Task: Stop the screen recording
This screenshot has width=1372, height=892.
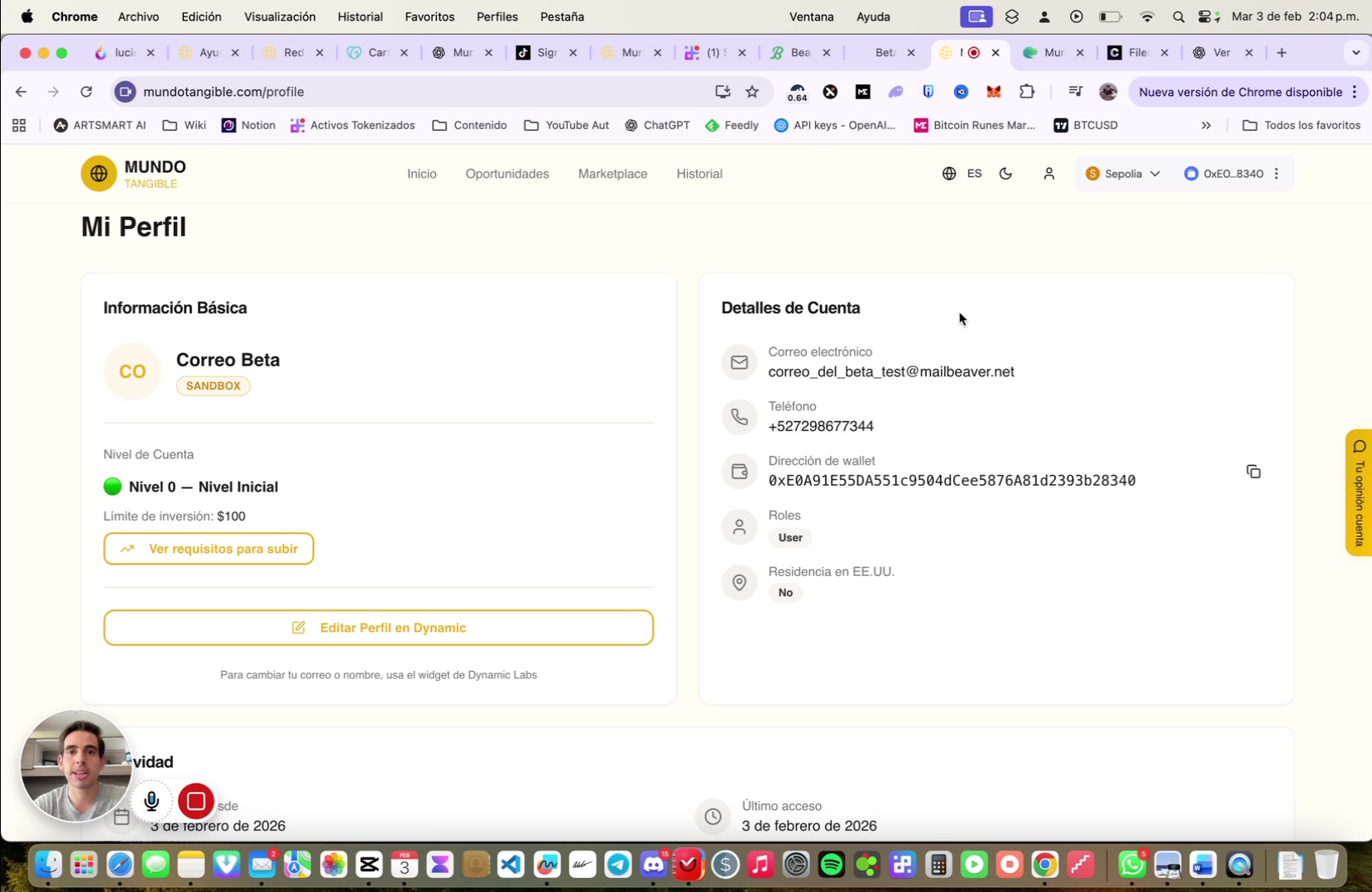Action: (x=196, y=801)
